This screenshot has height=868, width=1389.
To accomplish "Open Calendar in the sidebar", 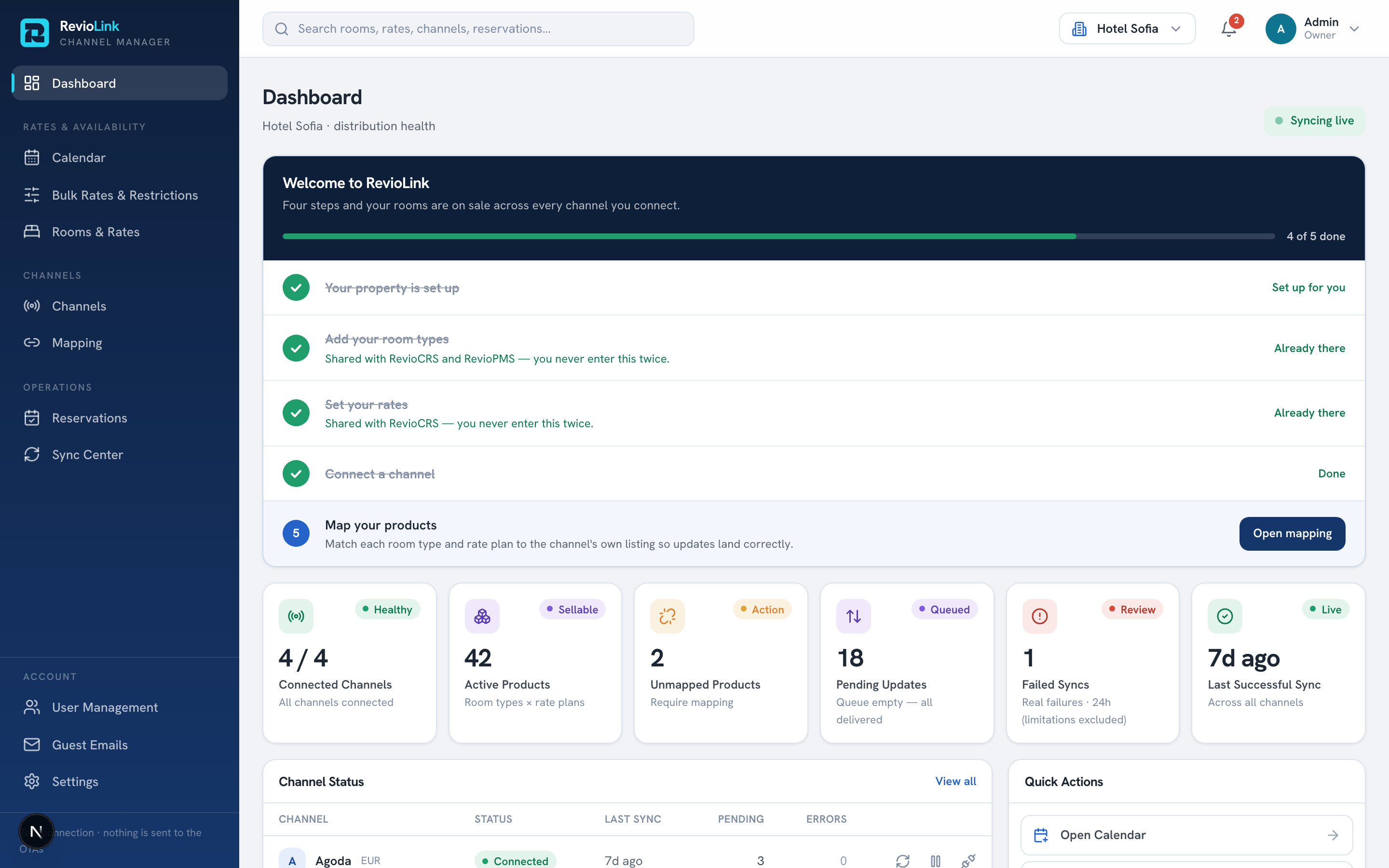I will (120, 157).
